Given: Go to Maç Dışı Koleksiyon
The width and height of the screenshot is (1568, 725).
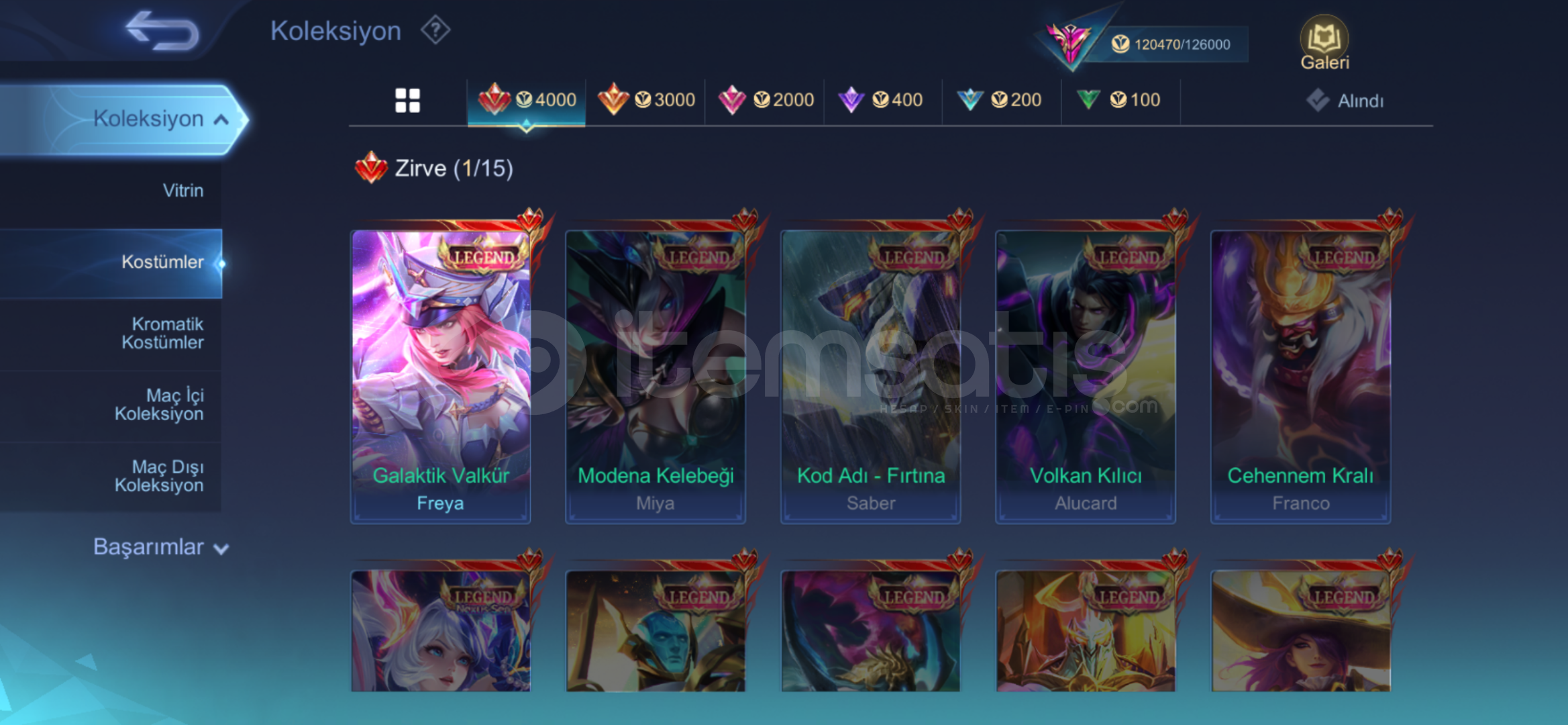Looking at the screenshot, I should (x=160, y=476).
